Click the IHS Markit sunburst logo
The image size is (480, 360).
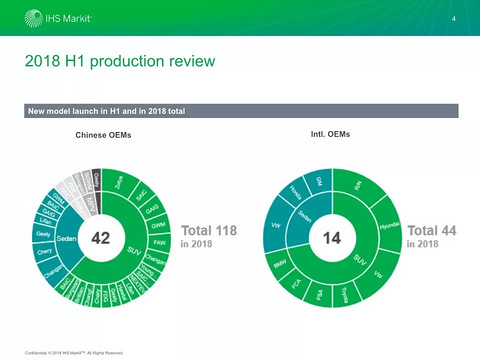coord(33,18)
